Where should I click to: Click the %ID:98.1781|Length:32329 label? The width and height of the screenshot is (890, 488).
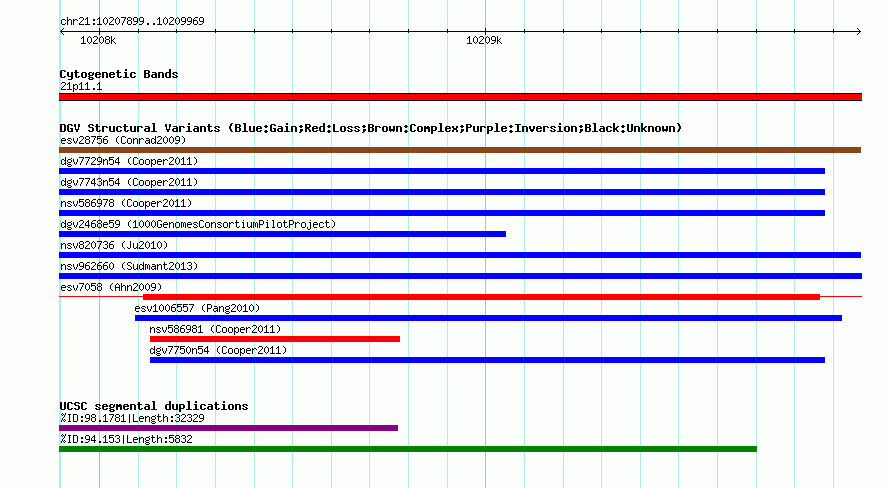coord(132,418)
